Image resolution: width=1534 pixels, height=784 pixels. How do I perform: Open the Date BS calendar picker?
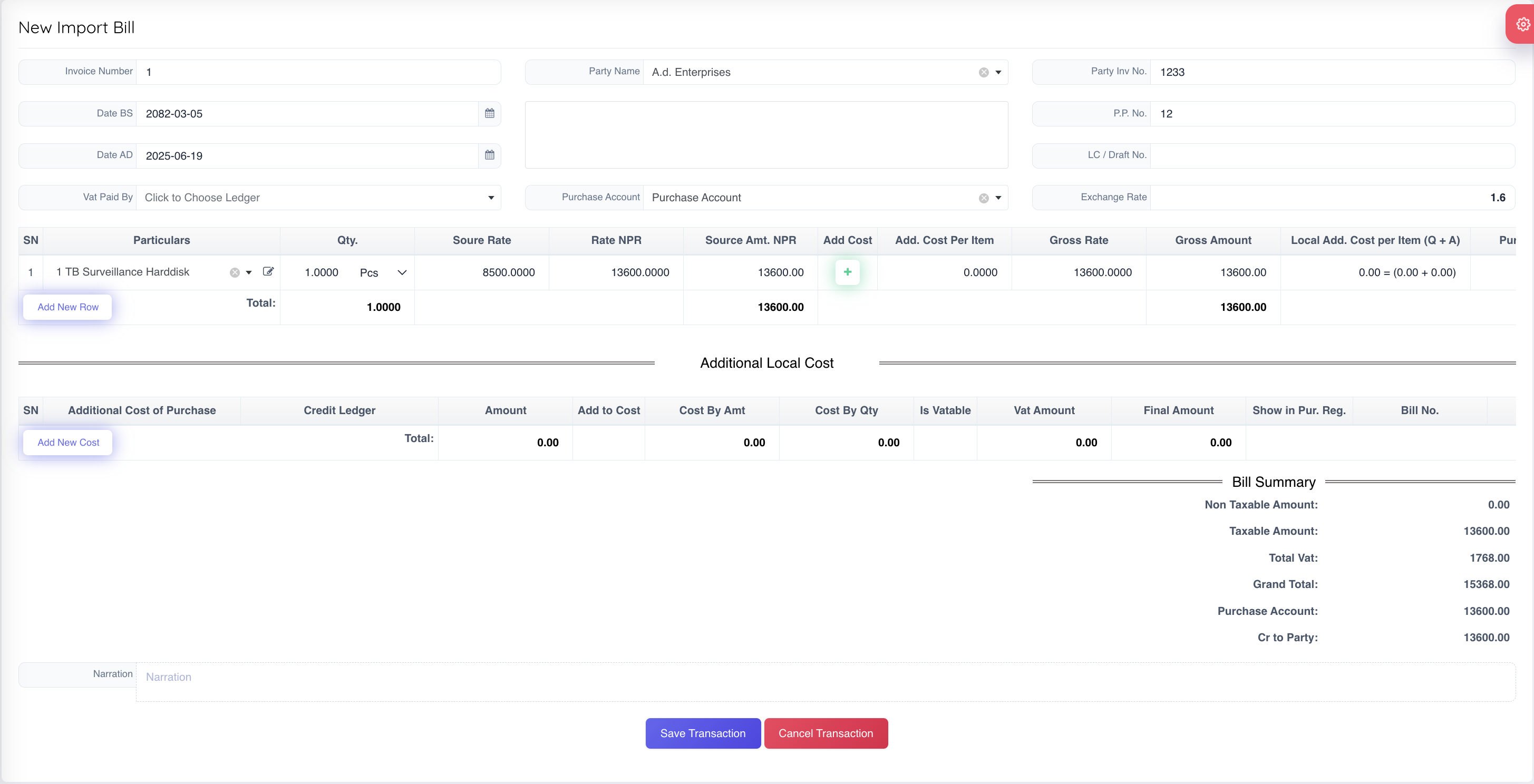click(490, 113)
